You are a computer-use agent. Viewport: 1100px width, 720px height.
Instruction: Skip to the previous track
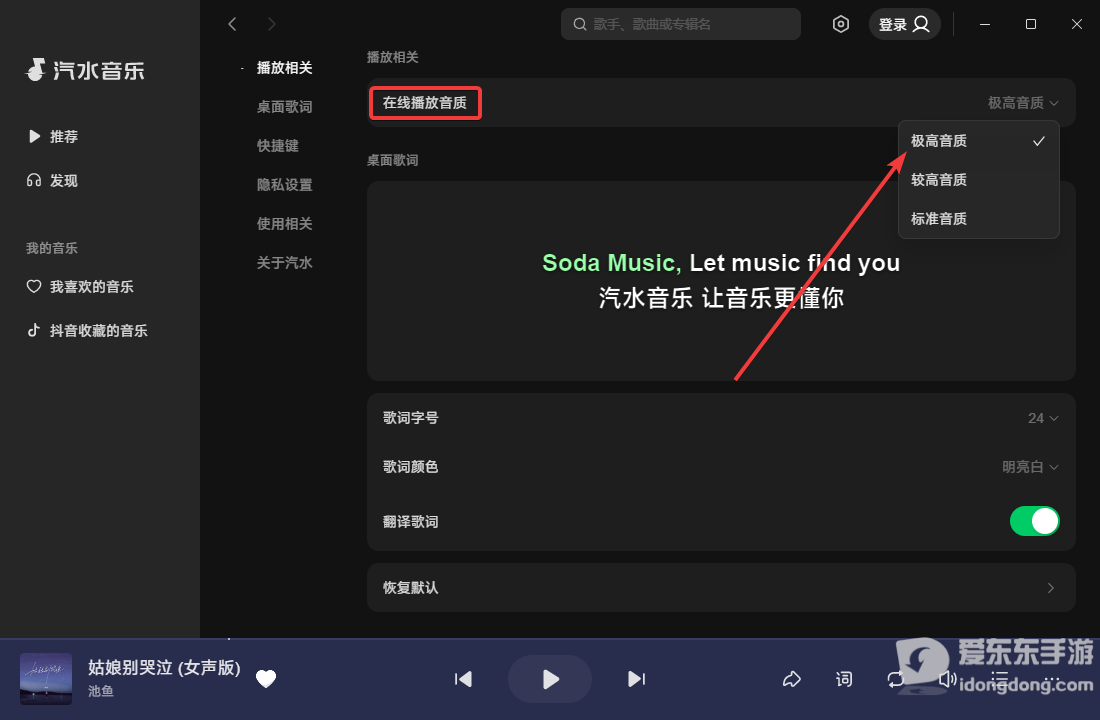(463, 679)
